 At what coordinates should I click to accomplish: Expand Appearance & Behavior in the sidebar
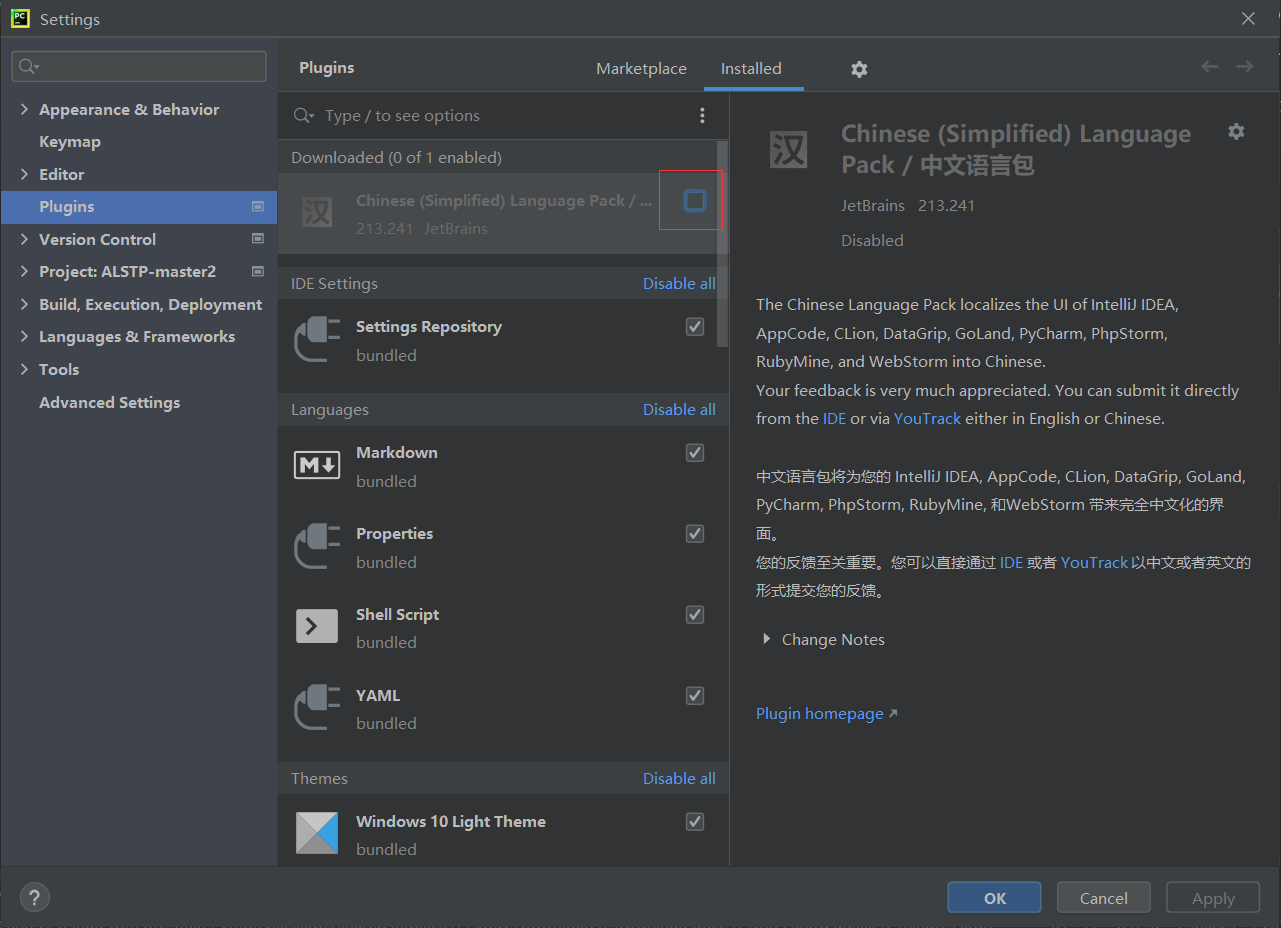[x=24, y=109]
